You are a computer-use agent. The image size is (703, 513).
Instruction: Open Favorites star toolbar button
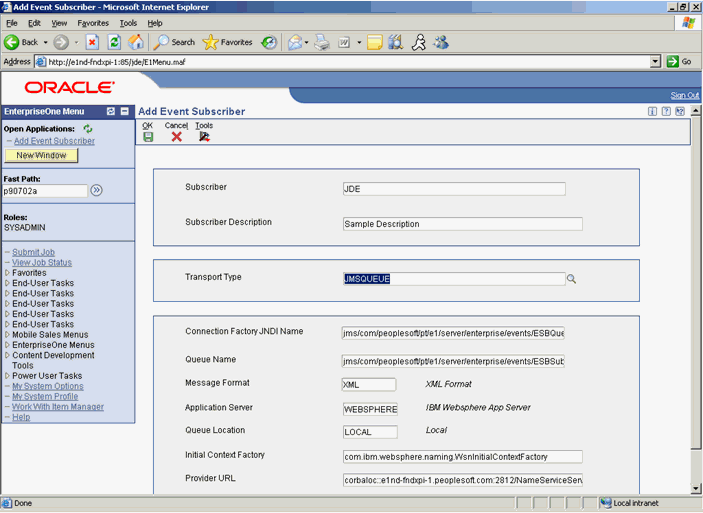[228, 43]
